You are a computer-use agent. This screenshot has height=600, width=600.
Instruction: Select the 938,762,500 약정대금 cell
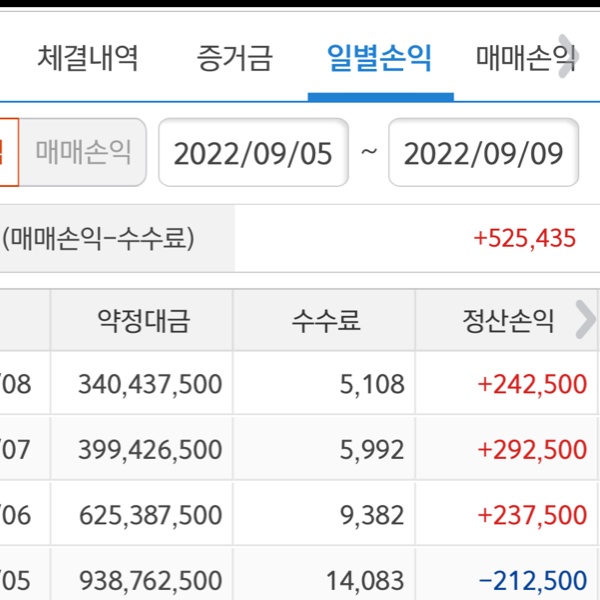150,579
